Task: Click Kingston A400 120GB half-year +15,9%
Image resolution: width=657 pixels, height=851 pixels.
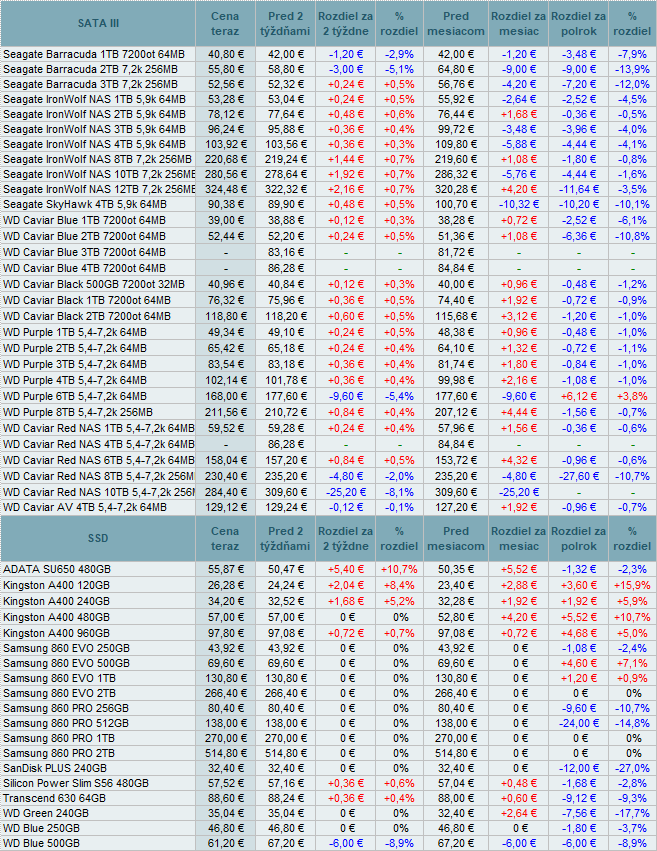Action: coord(632,586)
